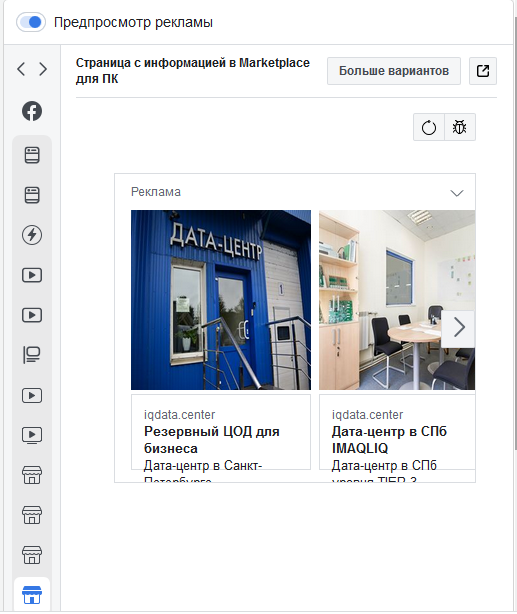
Task: Toggle the Предпросмотр рекламы switch
Action: click(x=31, y=22)
